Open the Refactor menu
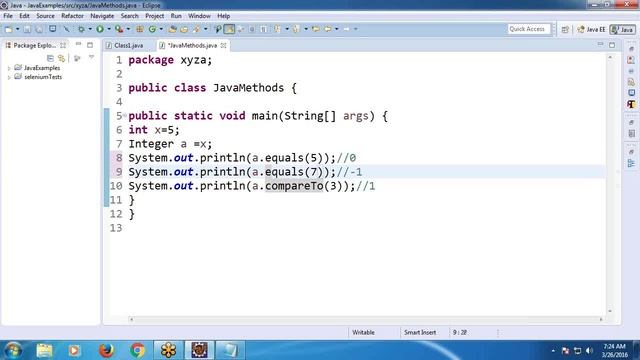The height and width of the screenshot is (360, 640). (x=72, y=16)
